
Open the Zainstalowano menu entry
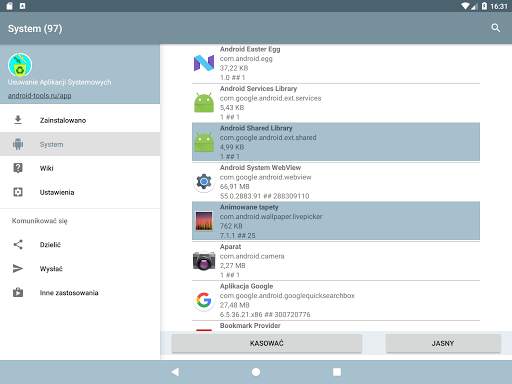80,120
